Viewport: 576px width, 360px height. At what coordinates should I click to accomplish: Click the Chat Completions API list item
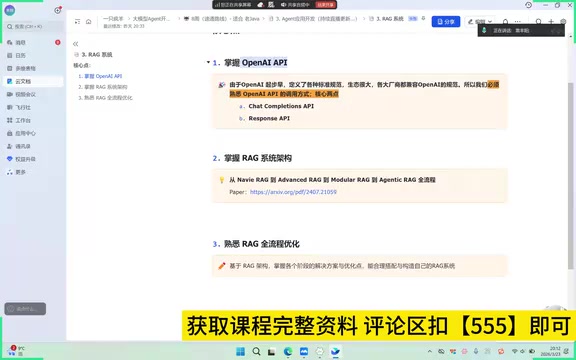click(281, 106)
